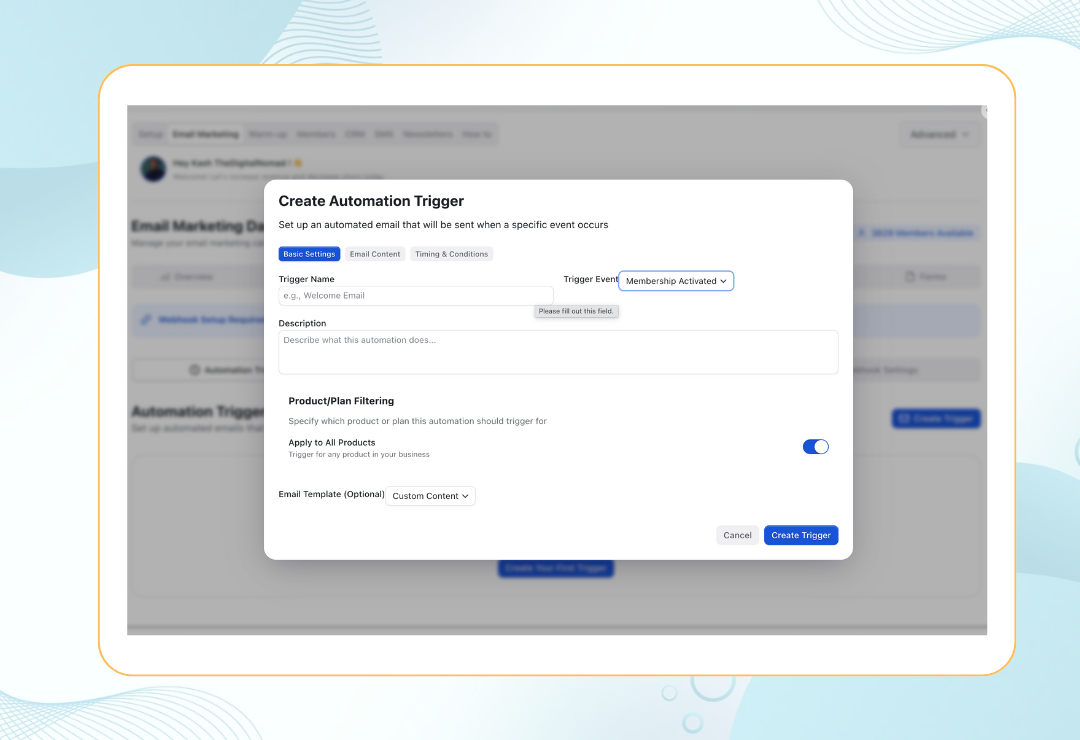This screenshot has width=1080, height=740.
Task: Open the Trigger Event dropdown
Action: click(676, 281)
